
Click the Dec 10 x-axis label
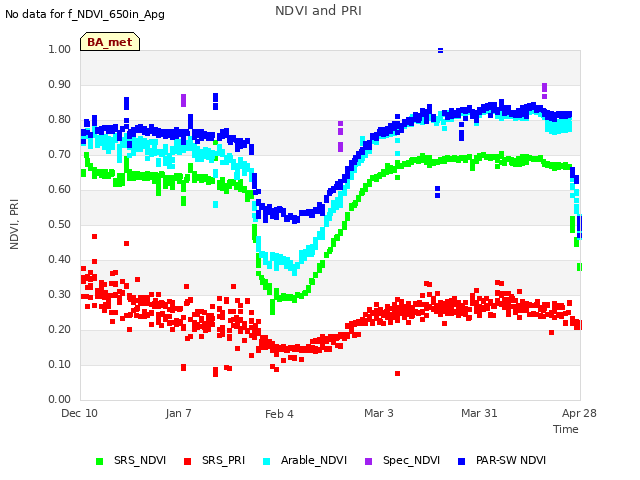point(80,413)
